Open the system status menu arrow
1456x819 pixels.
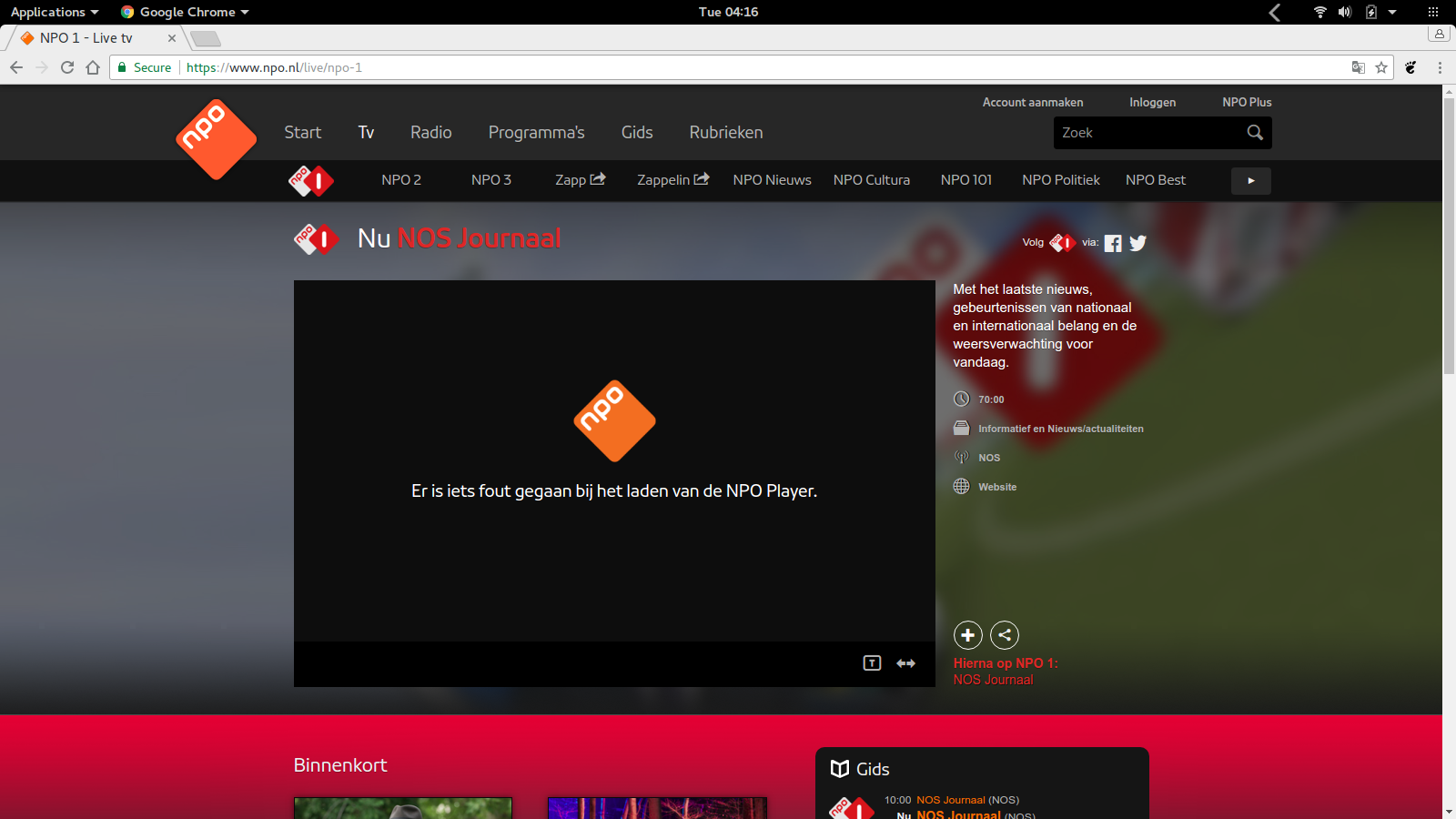(1392, 12)
